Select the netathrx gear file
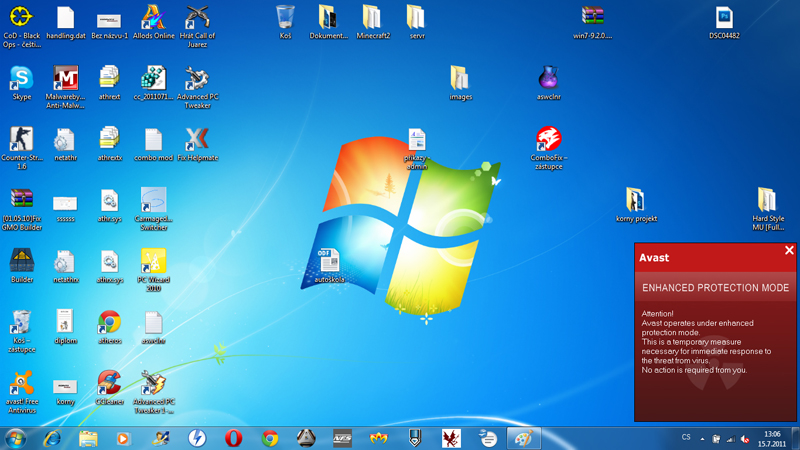The height and width of the screenshot is (450, 800). [x=65, y=261]
